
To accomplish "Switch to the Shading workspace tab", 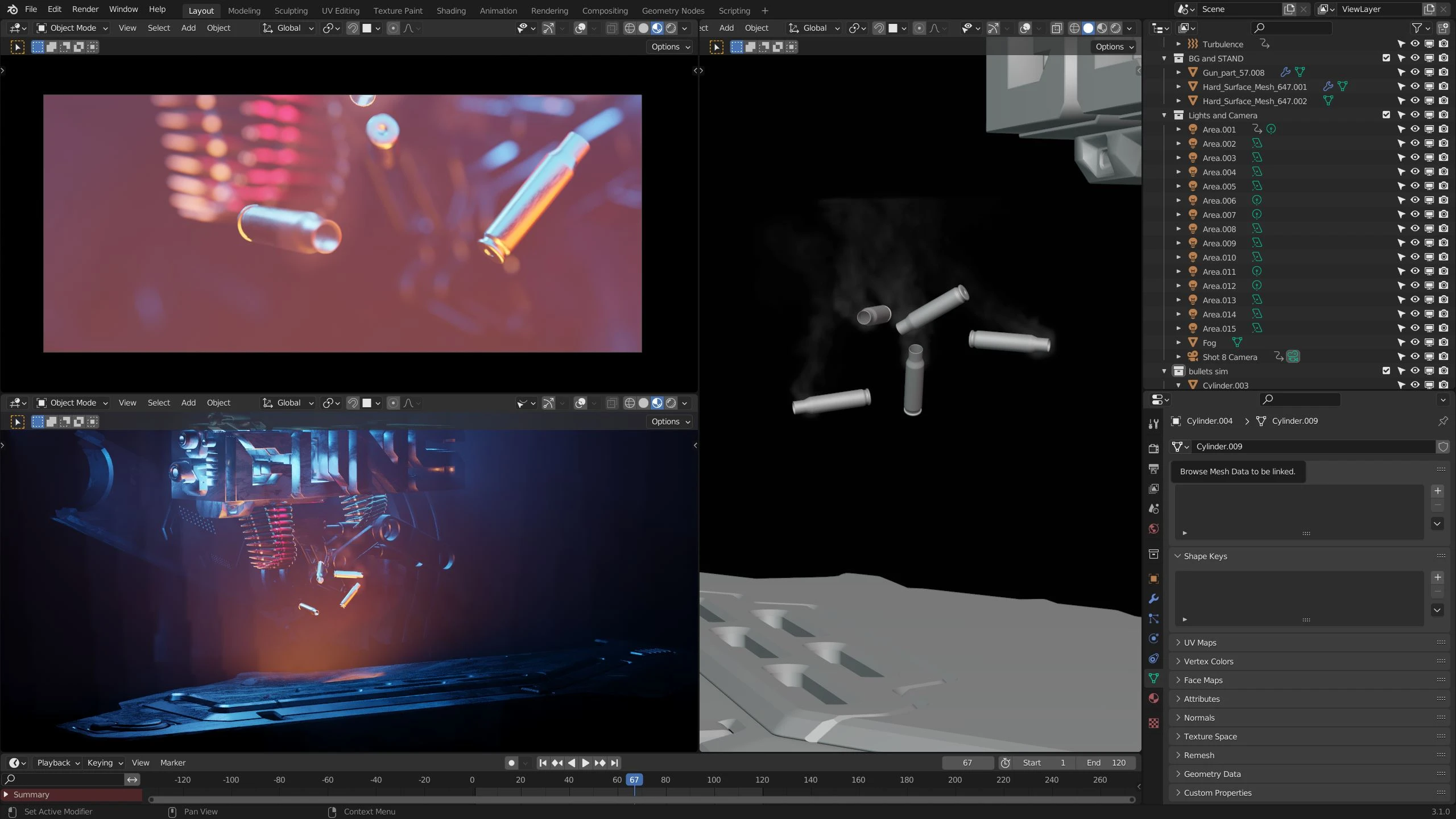I will [450, 10].
